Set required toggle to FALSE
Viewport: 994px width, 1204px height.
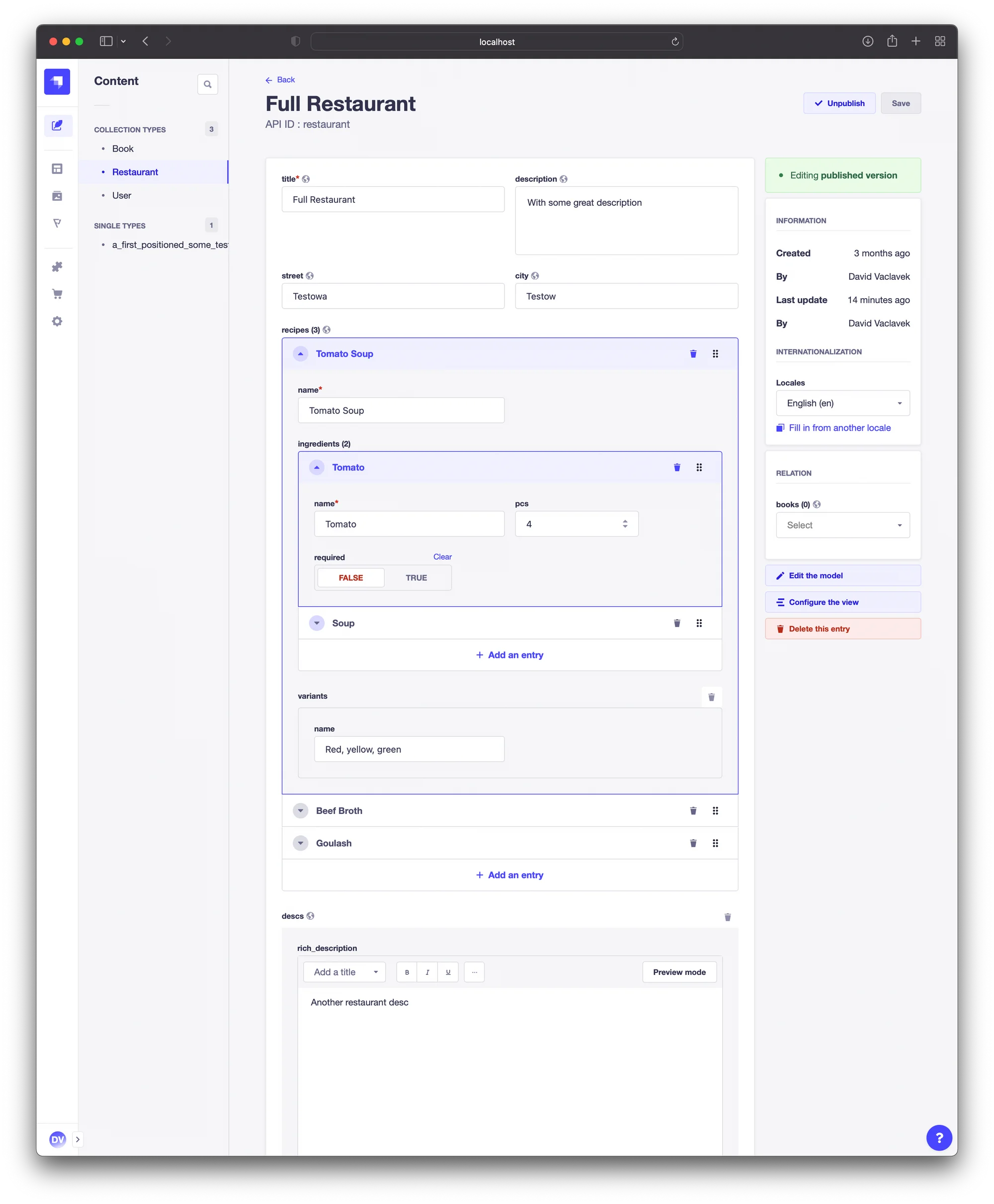350,578
